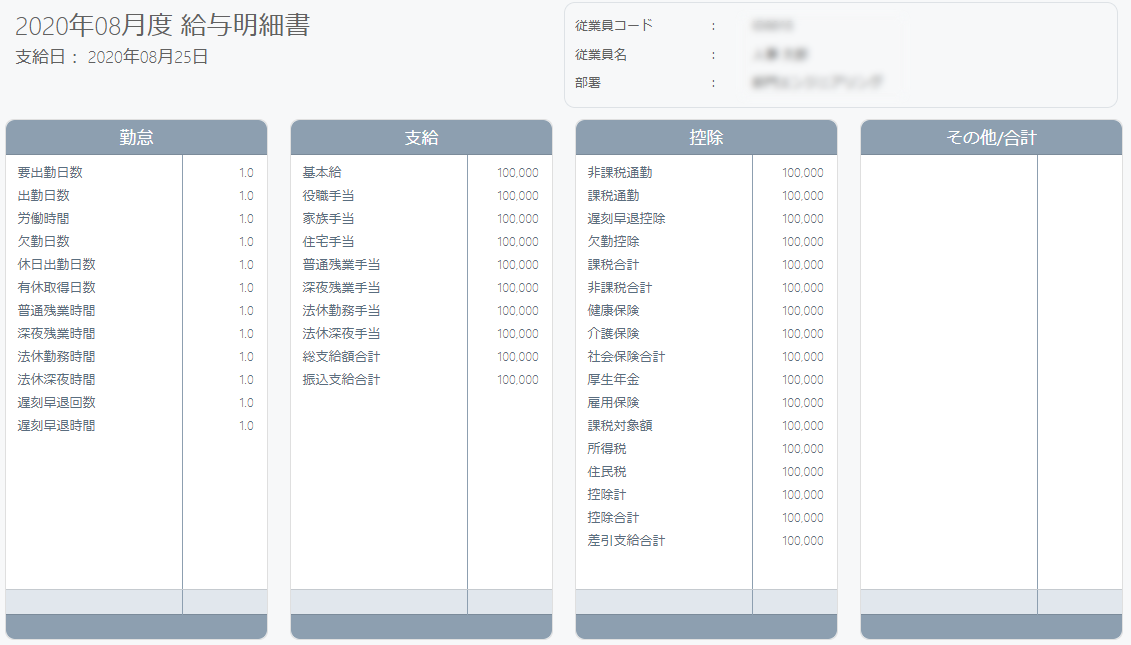
Task: Click the 部署 field label
Action: (588, 83)
